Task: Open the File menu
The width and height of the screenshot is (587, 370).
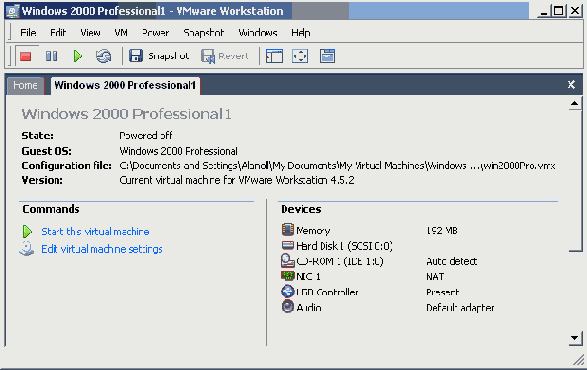Action: pos(28,33)
